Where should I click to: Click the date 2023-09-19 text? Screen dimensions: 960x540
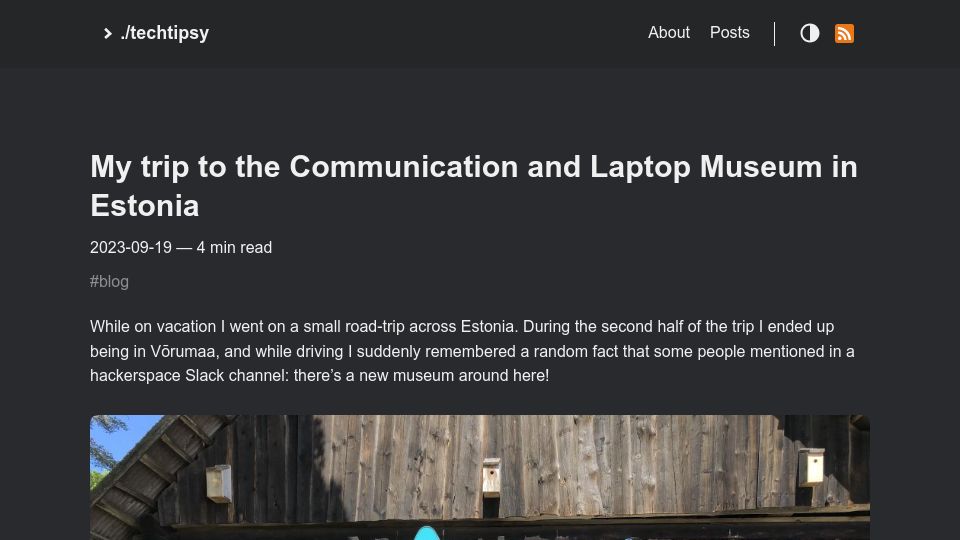130,247
